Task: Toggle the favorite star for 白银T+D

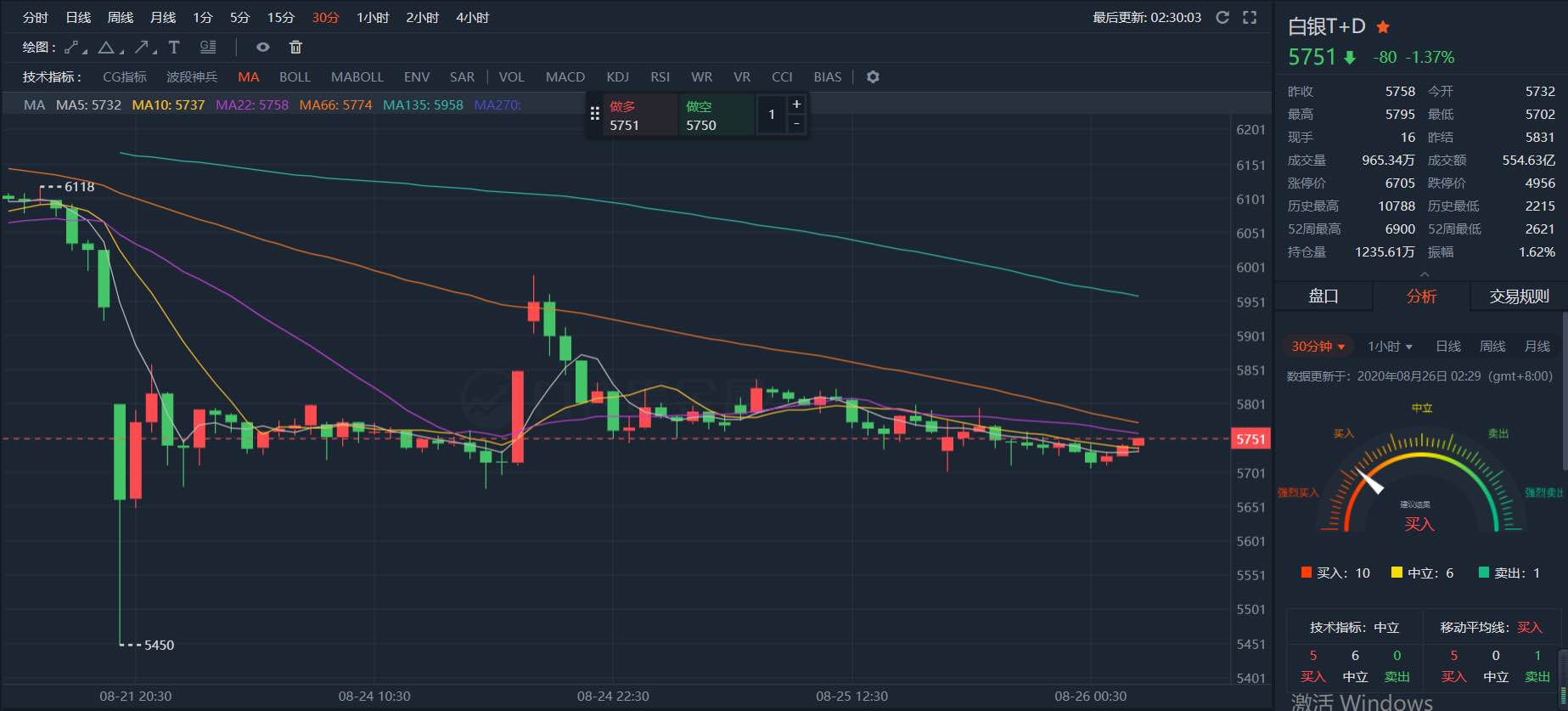Action: coord(1383,26)
